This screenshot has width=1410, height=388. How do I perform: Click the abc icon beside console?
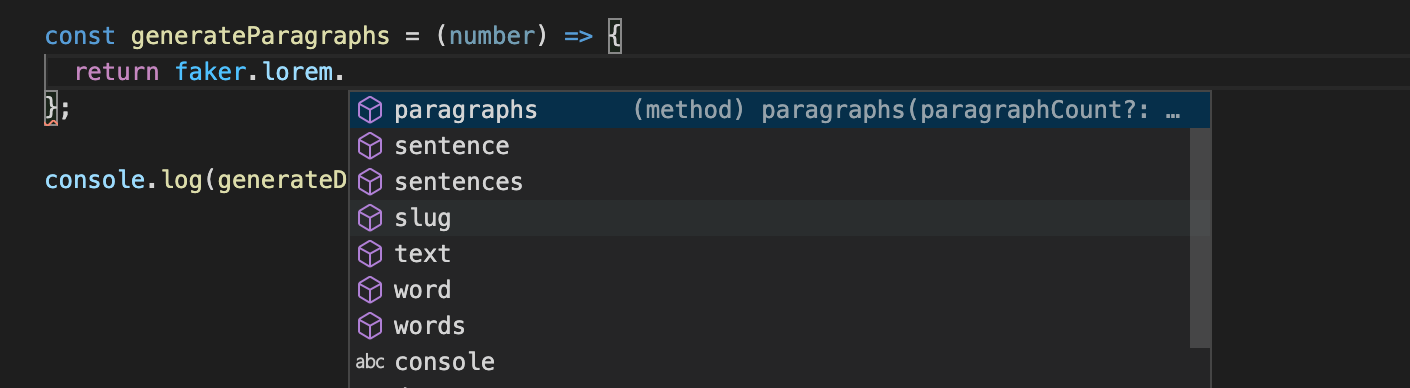tap(370, 362)
